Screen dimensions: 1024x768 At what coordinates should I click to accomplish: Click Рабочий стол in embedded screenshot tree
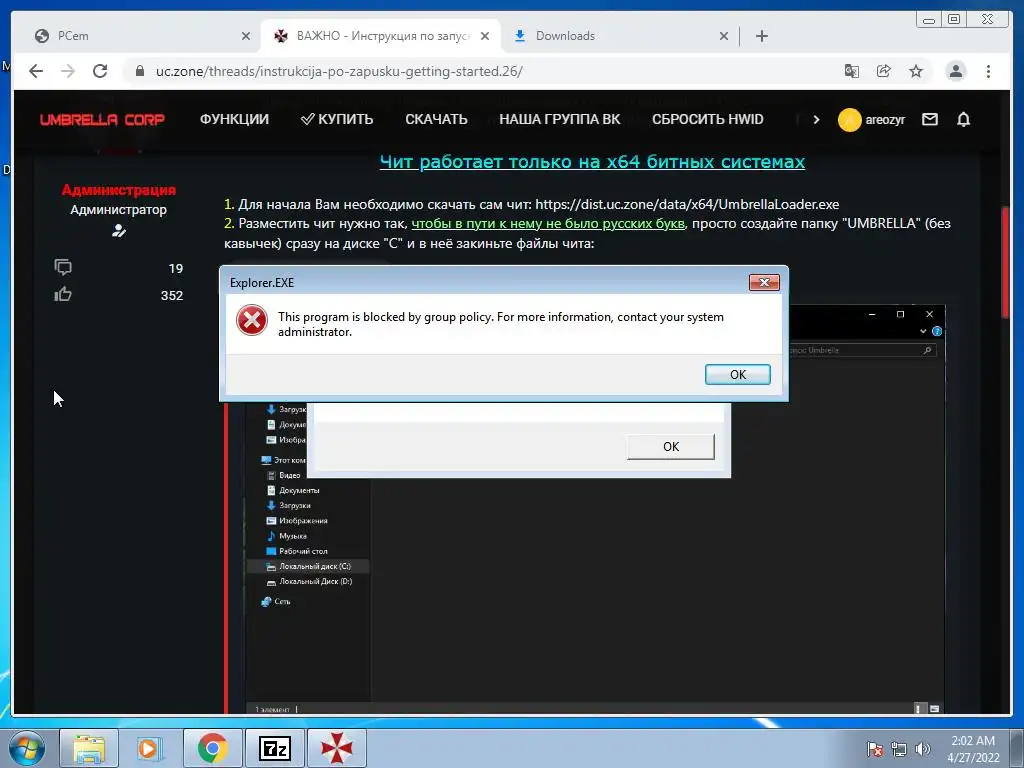297,551
